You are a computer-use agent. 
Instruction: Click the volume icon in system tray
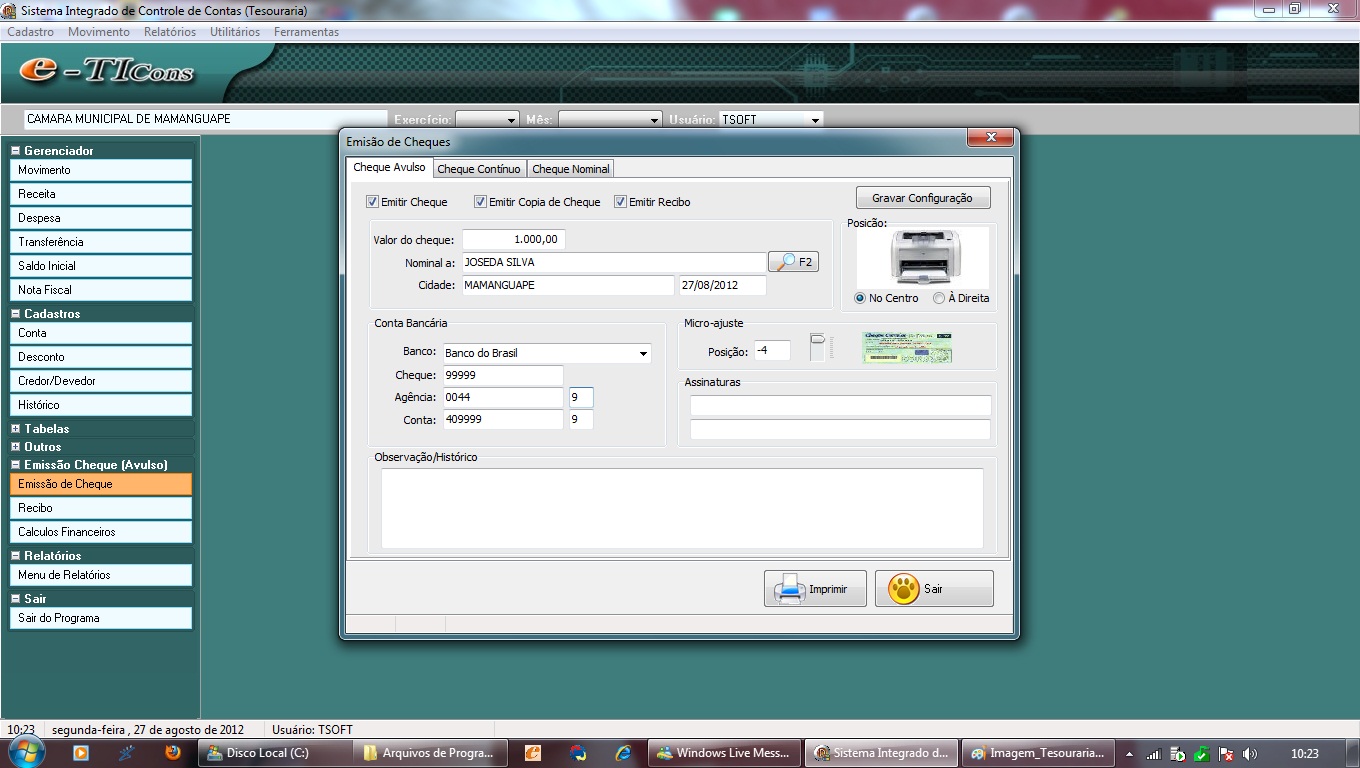(x=1249, y=754)
